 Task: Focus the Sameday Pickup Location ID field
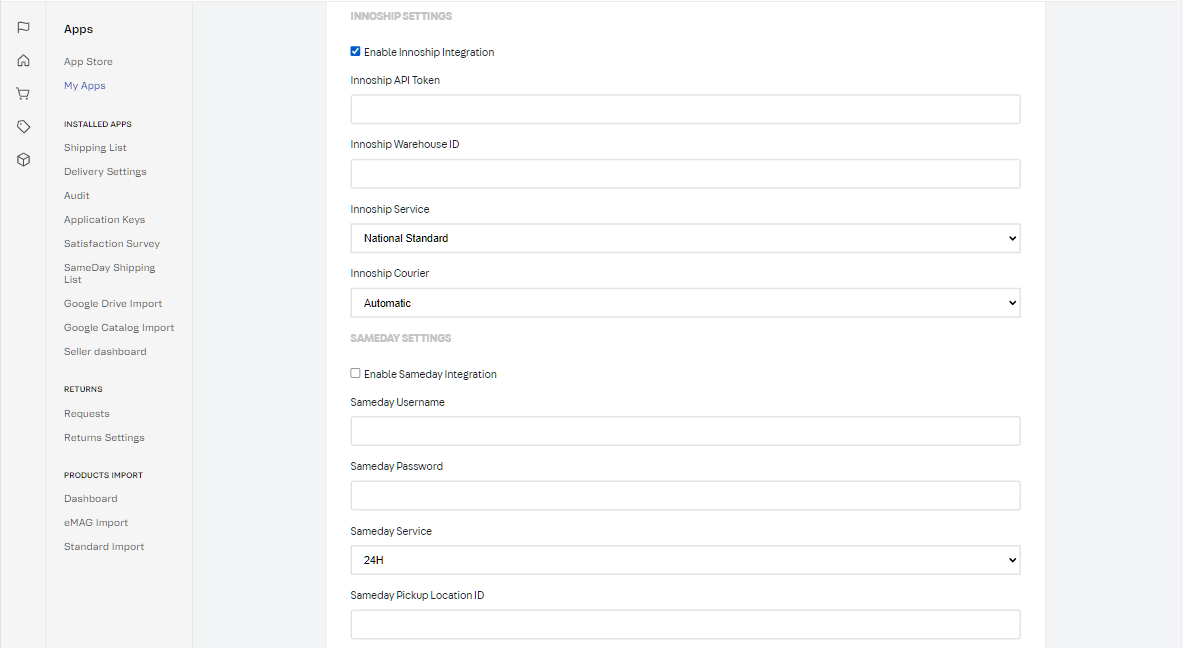685,624
